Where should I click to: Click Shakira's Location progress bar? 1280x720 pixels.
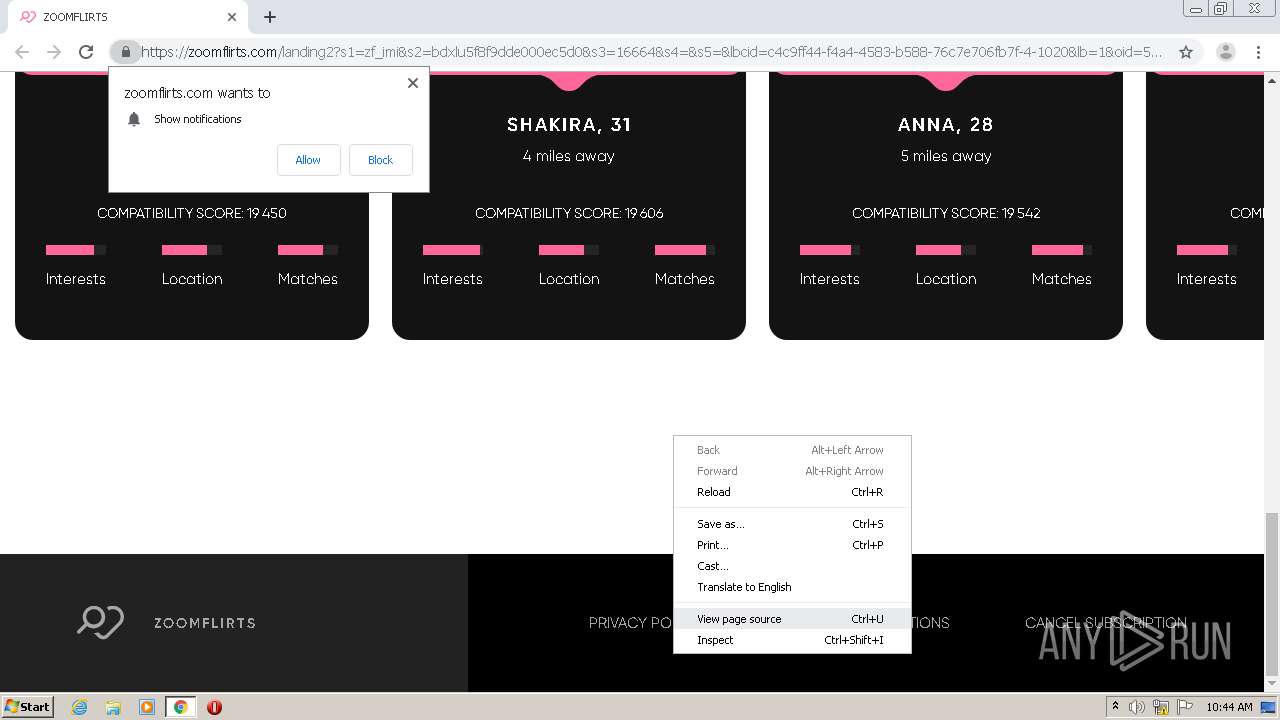tap(569, 250)
